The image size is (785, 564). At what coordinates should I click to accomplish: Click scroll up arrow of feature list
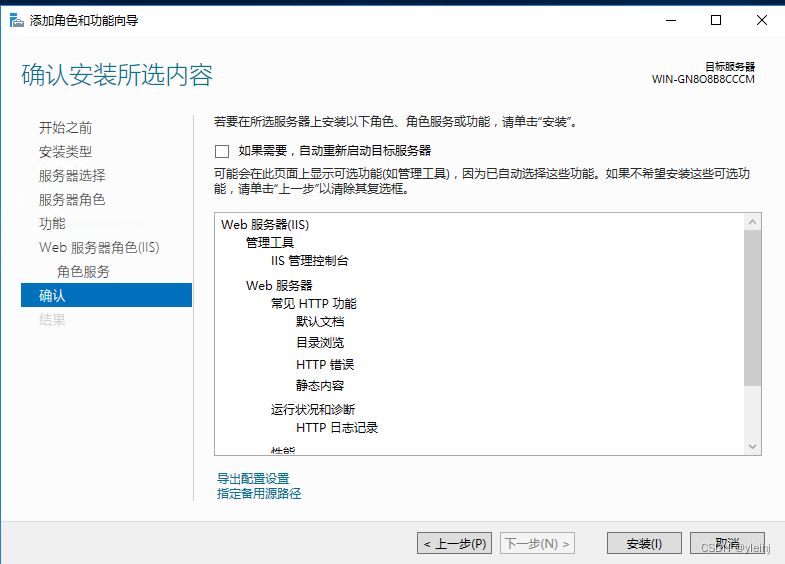click(x=752, y=222)
